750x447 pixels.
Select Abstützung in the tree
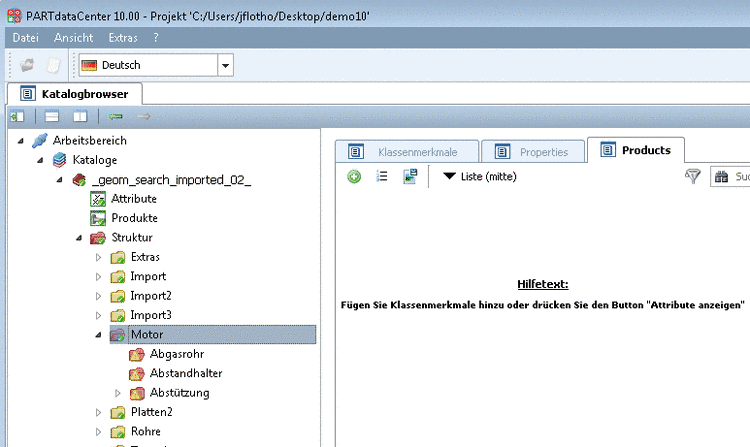pyautogui.click(x=180, y=392)
